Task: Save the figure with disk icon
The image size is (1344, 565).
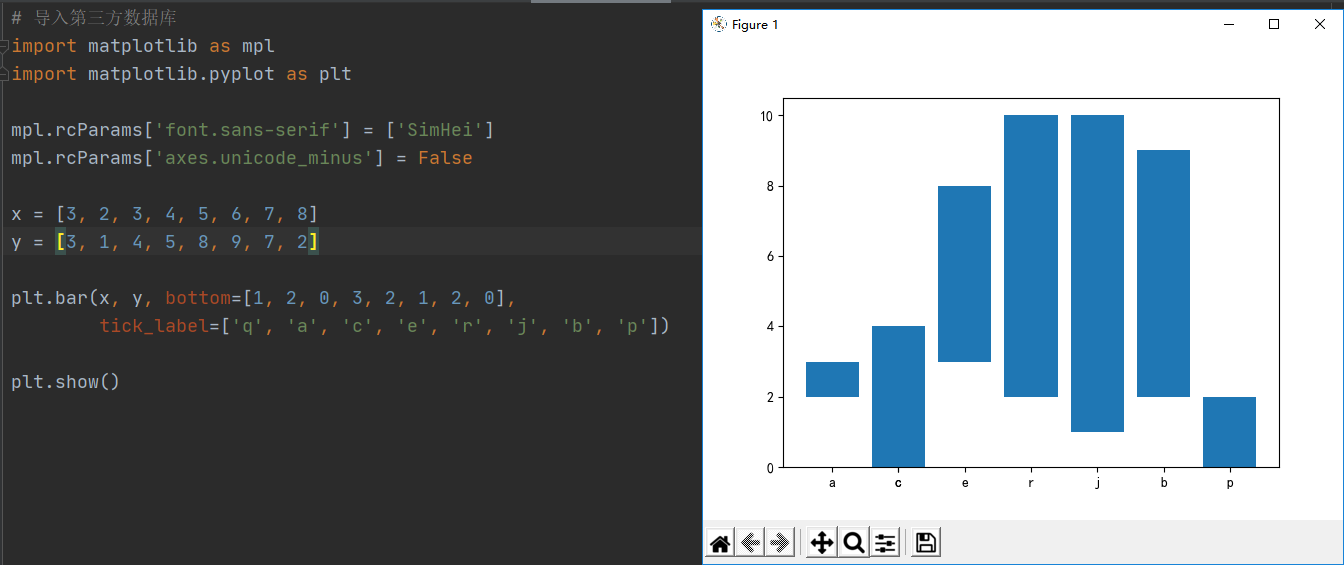Action: click(x=926, y=543)
